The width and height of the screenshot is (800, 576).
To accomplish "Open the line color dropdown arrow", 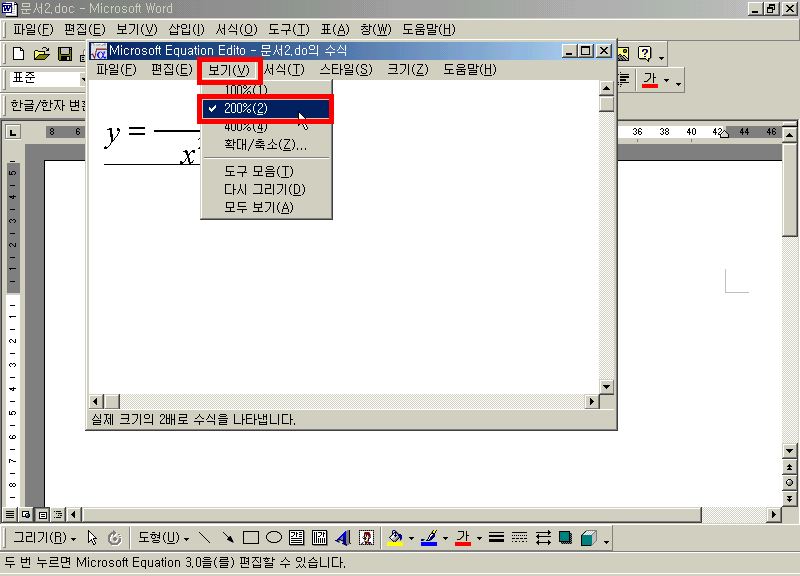I will tap(445, 538).
